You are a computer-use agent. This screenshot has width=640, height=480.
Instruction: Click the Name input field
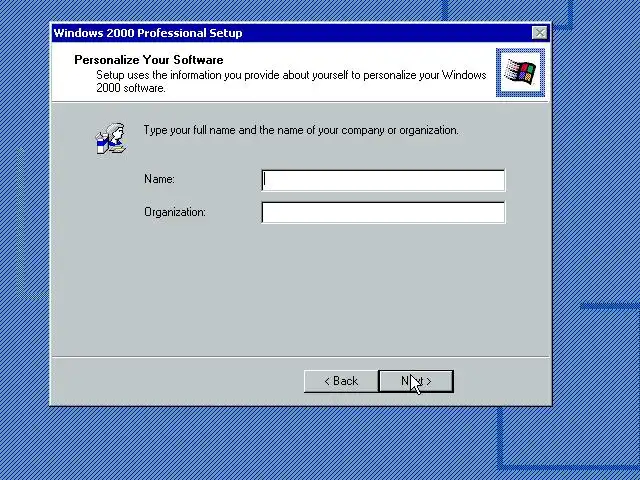point(383,180)
